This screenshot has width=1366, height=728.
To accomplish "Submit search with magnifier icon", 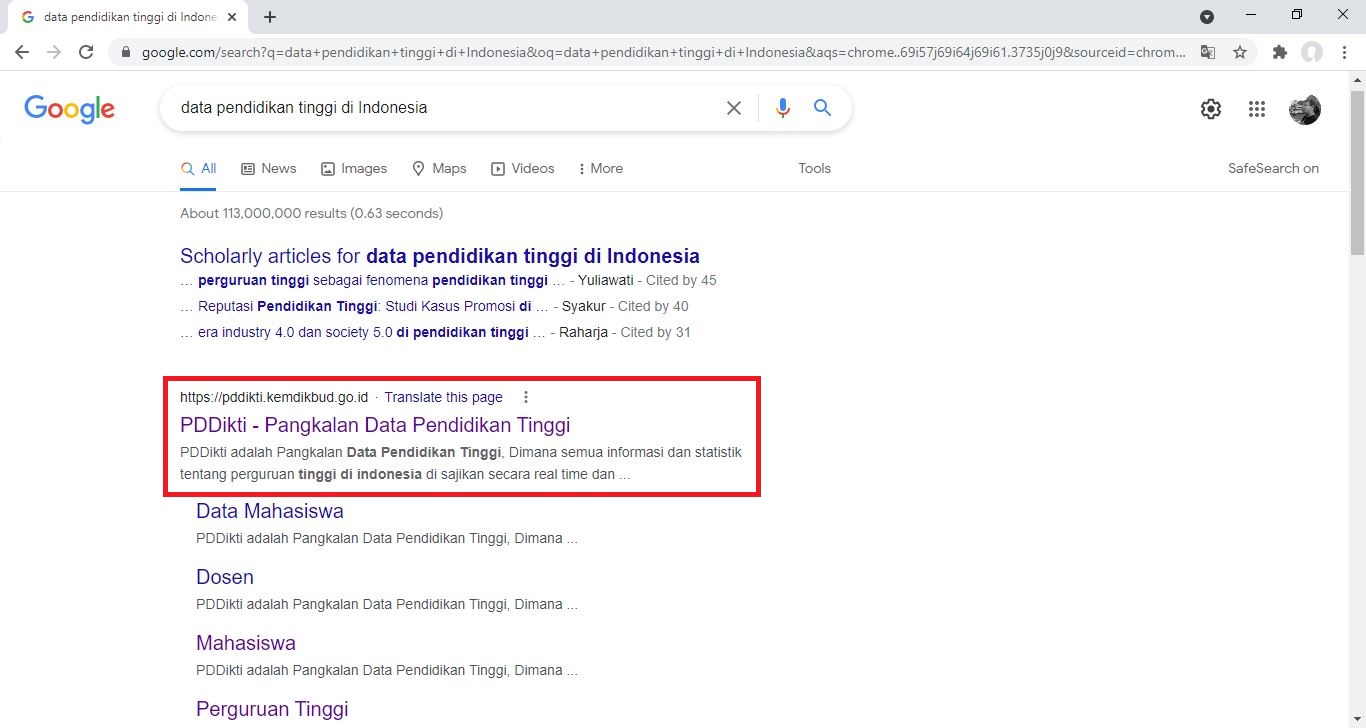I will click(823, 108).
